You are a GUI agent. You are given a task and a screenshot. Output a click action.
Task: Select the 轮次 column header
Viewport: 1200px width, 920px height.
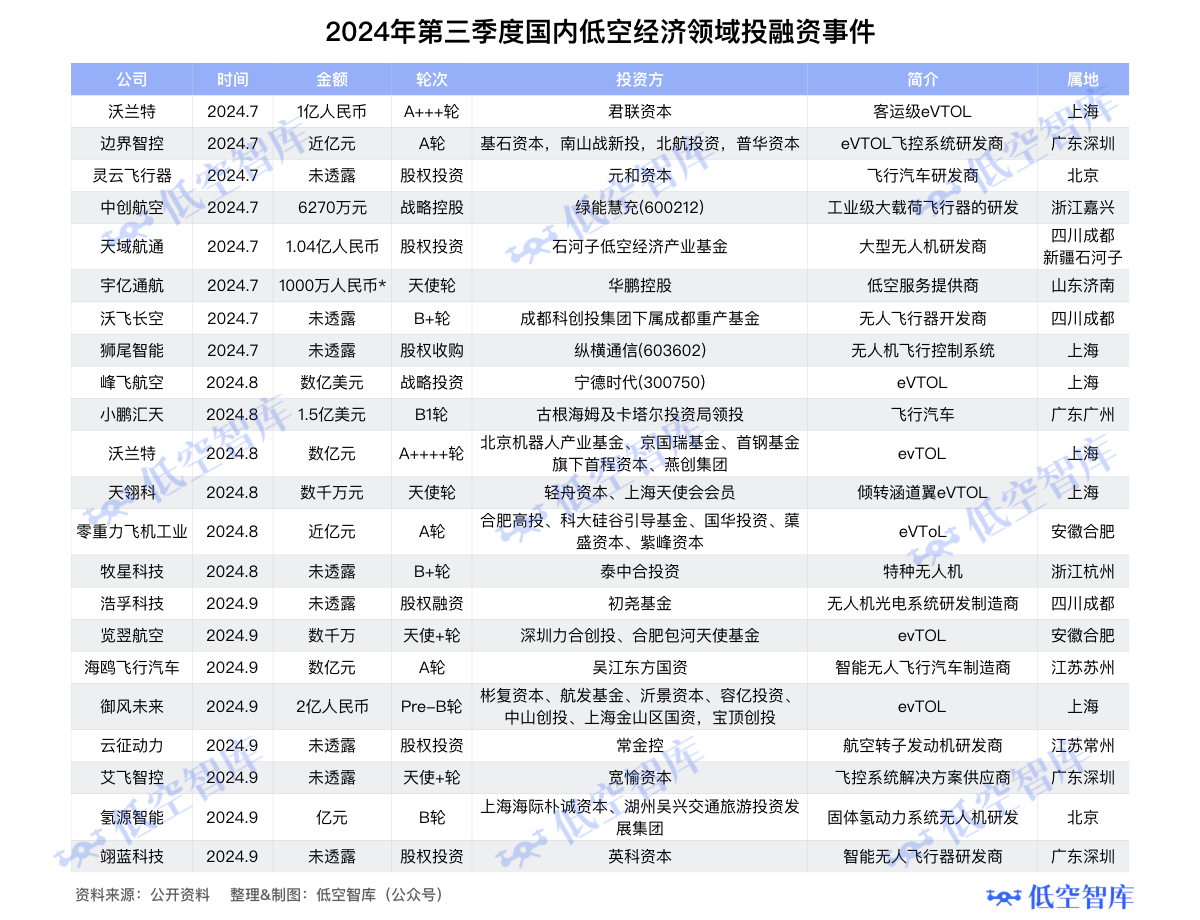pyautogui.click(x=432, y=80)
